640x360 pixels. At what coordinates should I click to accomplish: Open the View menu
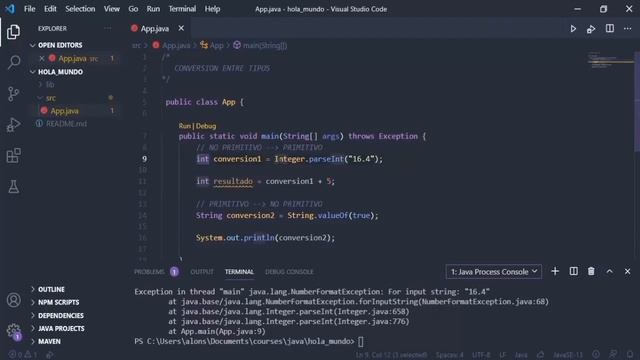(111, 9)
